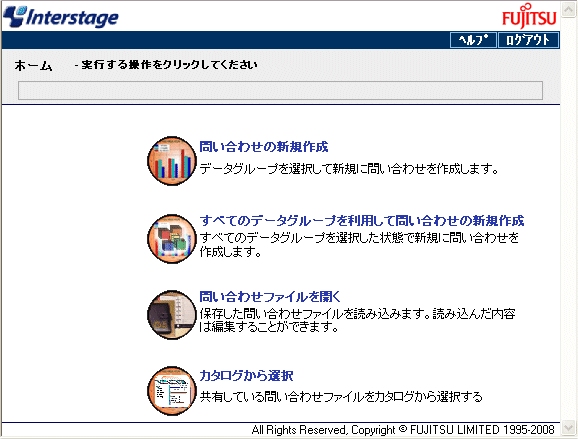Click the text 実行する操作をクリックしてください
This screenshot has height=439, width=578.
click(169, 65)
